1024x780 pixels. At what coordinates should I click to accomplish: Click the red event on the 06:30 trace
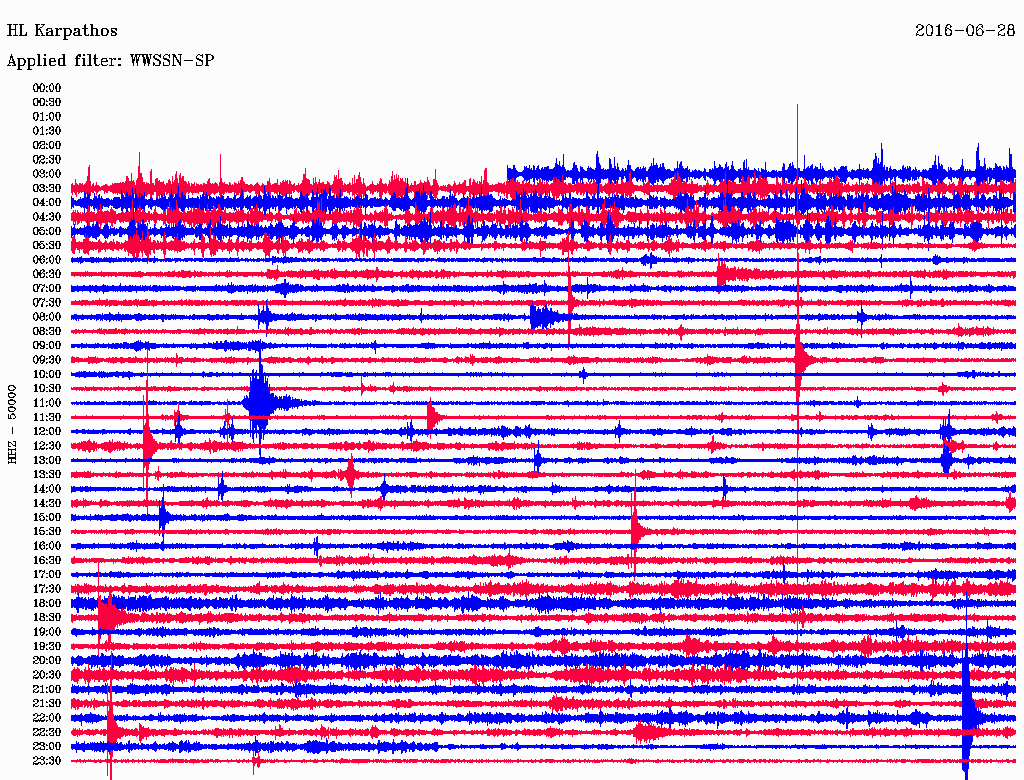coord(728,274)
